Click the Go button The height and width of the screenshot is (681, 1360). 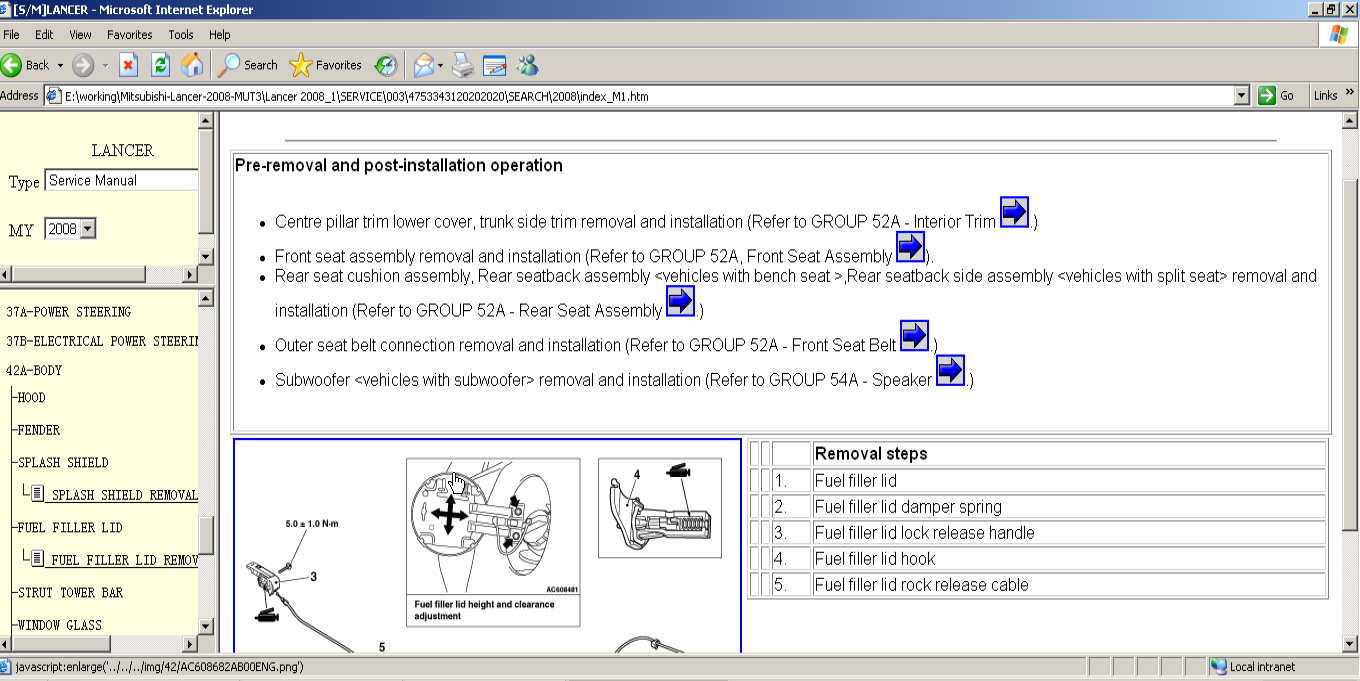(x=1279, y=96)
